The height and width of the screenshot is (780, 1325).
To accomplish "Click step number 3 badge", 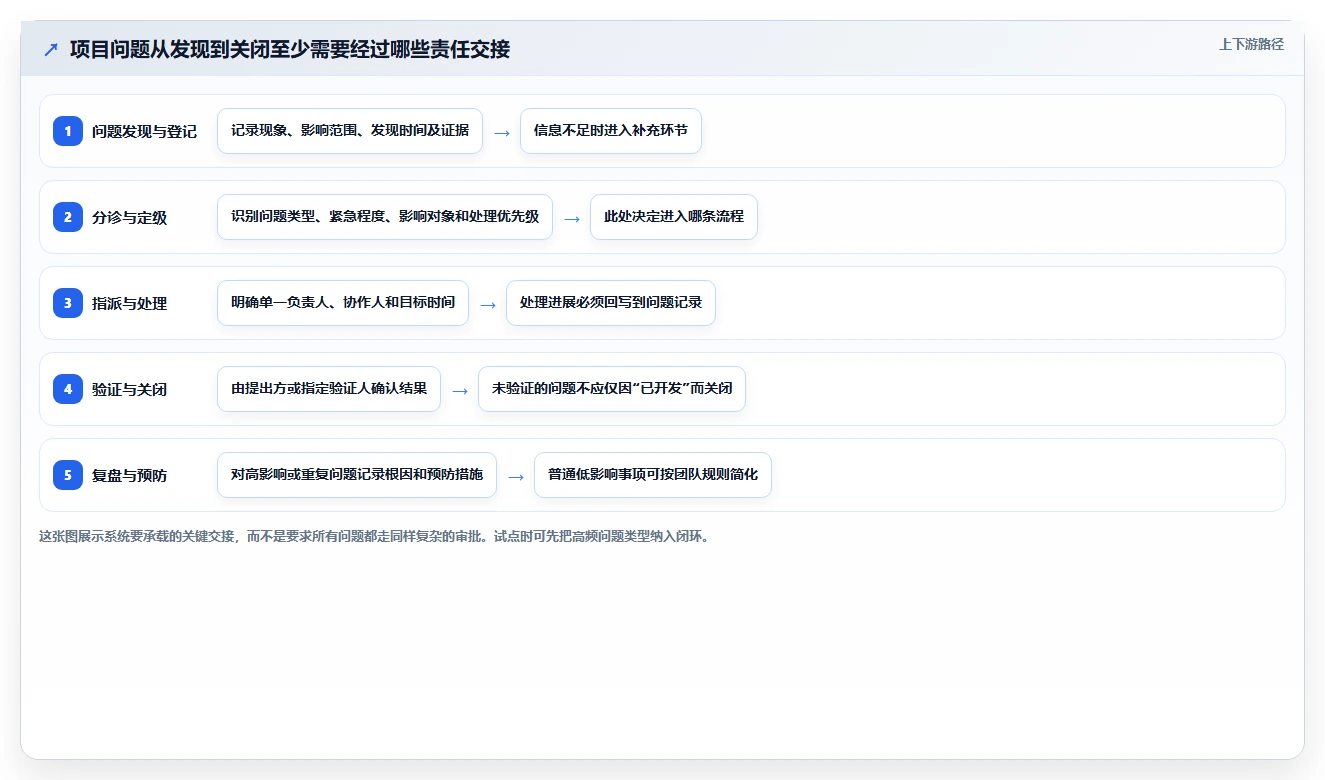I will pos(68,302).
